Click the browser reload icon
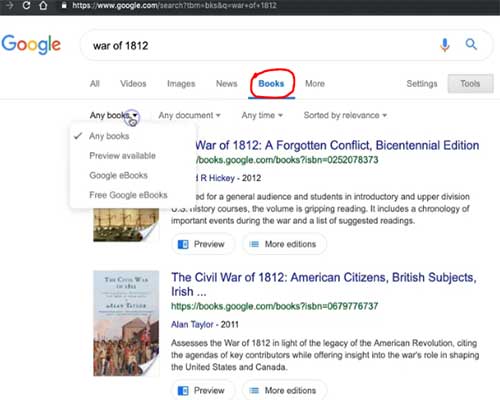Image resolution: width=500 pixels, height=400 pixels. tap(26, 5)
